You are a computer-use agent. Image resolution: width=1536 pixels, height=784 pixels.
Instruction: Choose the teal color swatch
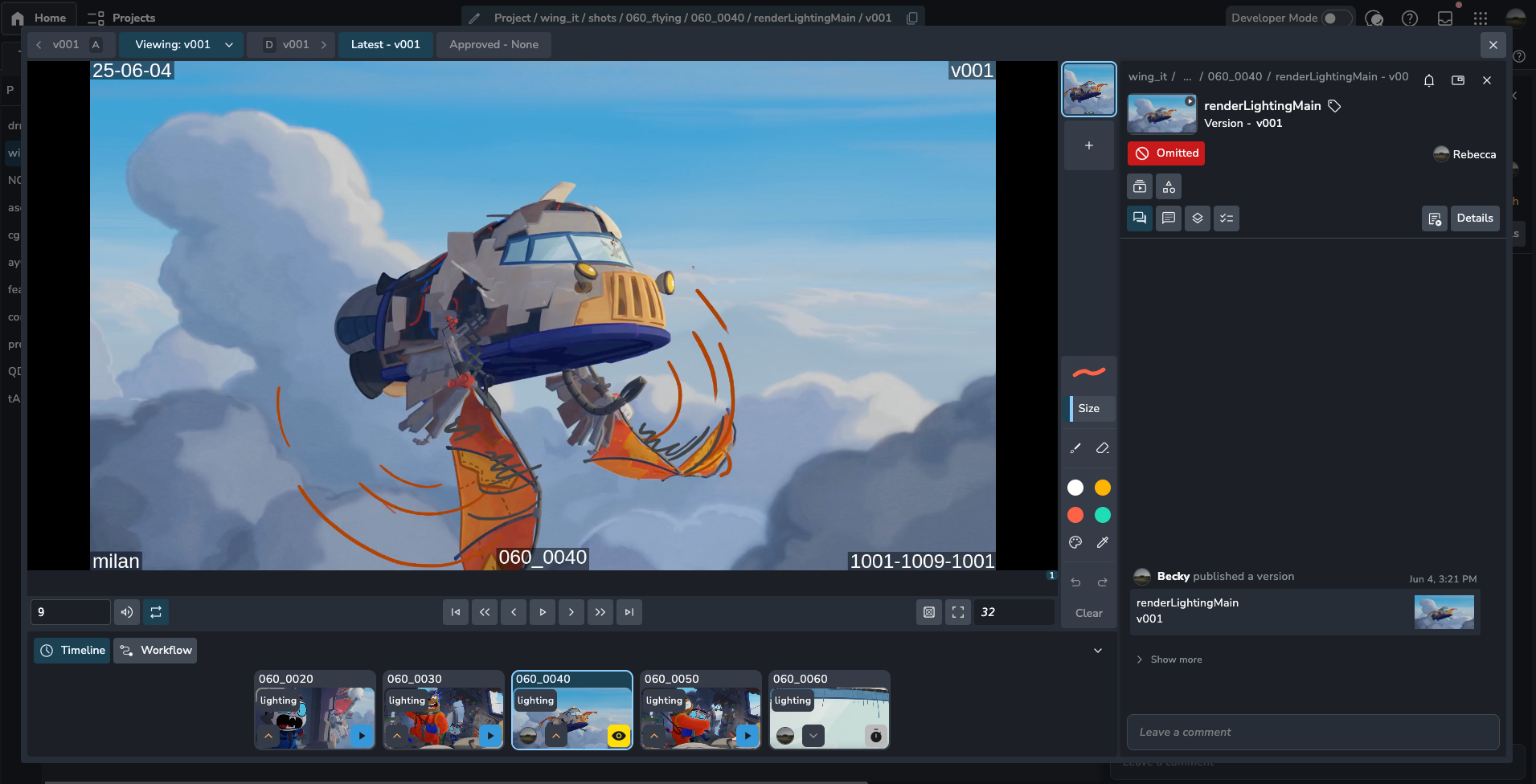pyautogui.click(x=1102, y=515)
